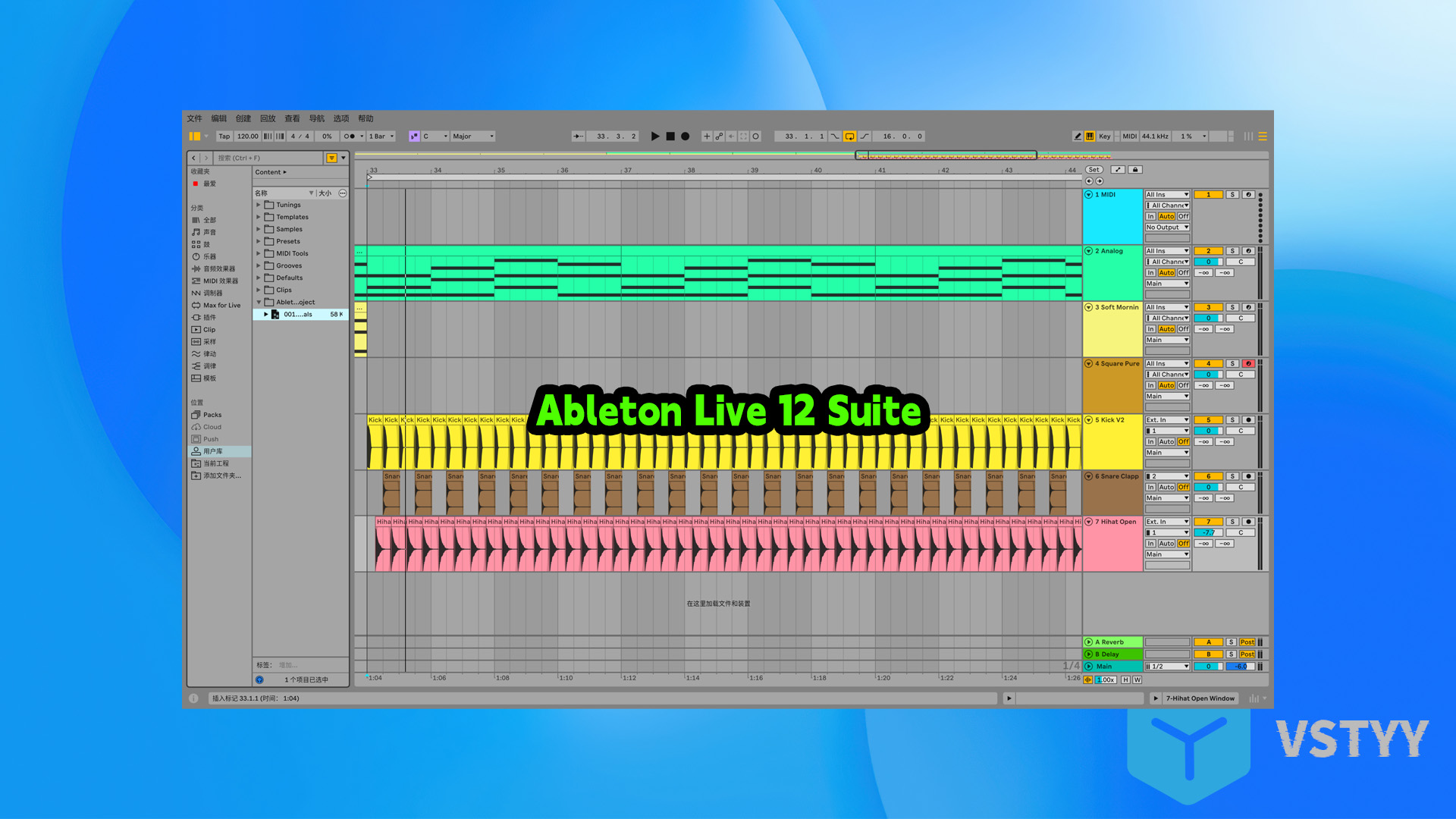Click the Set locator button
The image size is (1456, 819).
tap(1094, 169)
